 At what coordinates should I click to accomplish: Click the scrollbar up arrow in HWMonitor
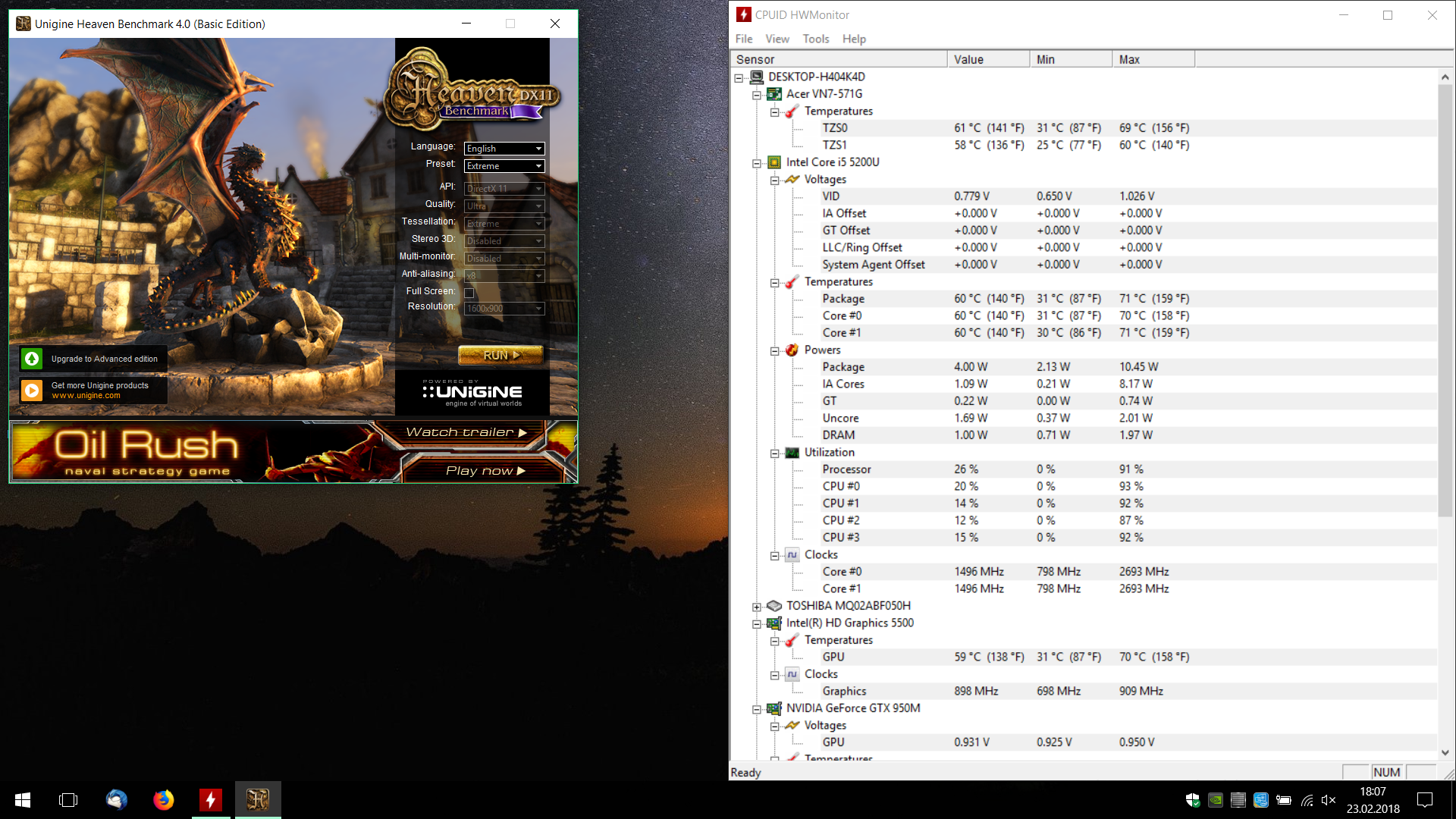(x=1445, y=77)
